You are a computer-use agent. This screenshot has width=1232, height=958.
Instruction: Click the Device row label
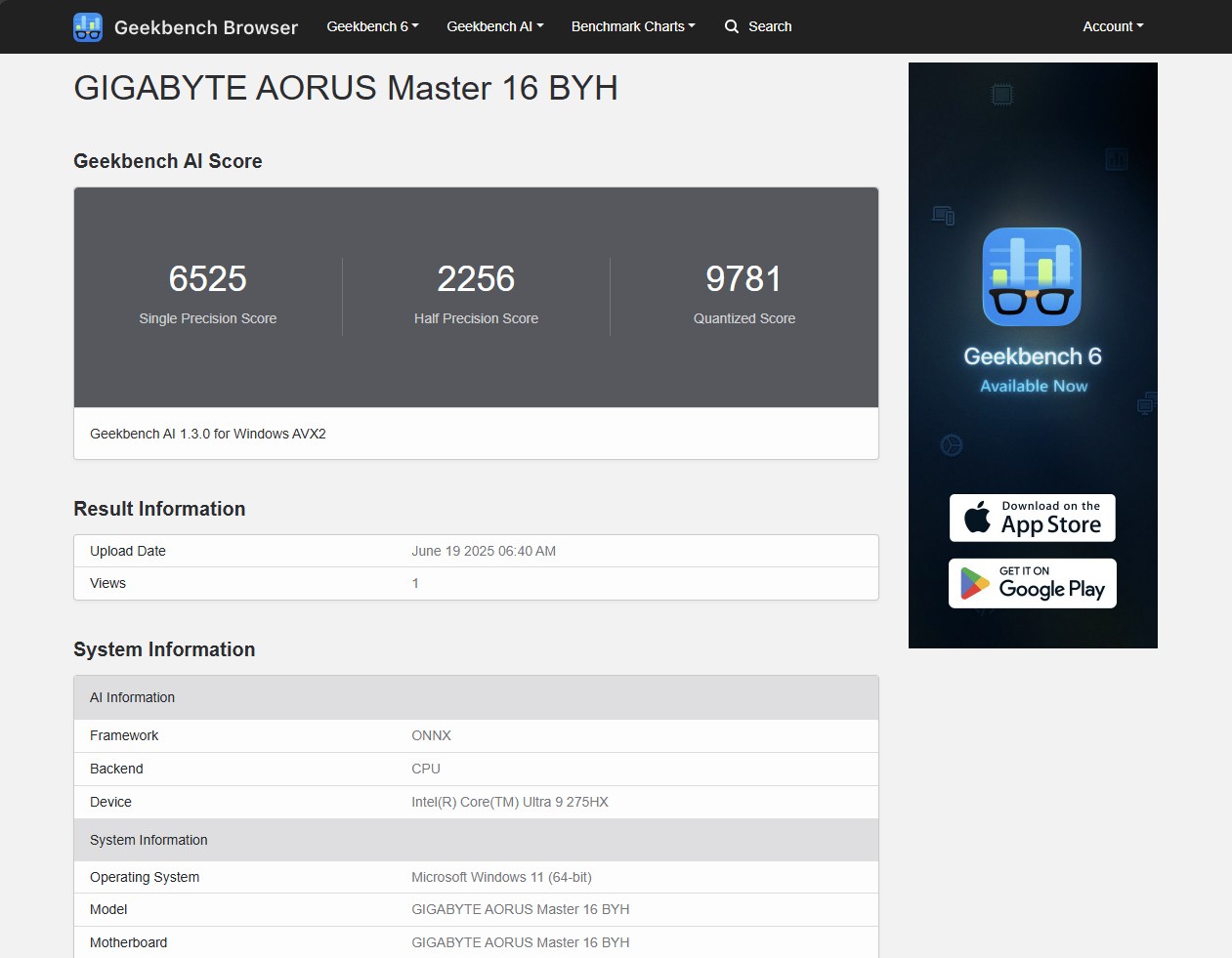coord(110,802)
